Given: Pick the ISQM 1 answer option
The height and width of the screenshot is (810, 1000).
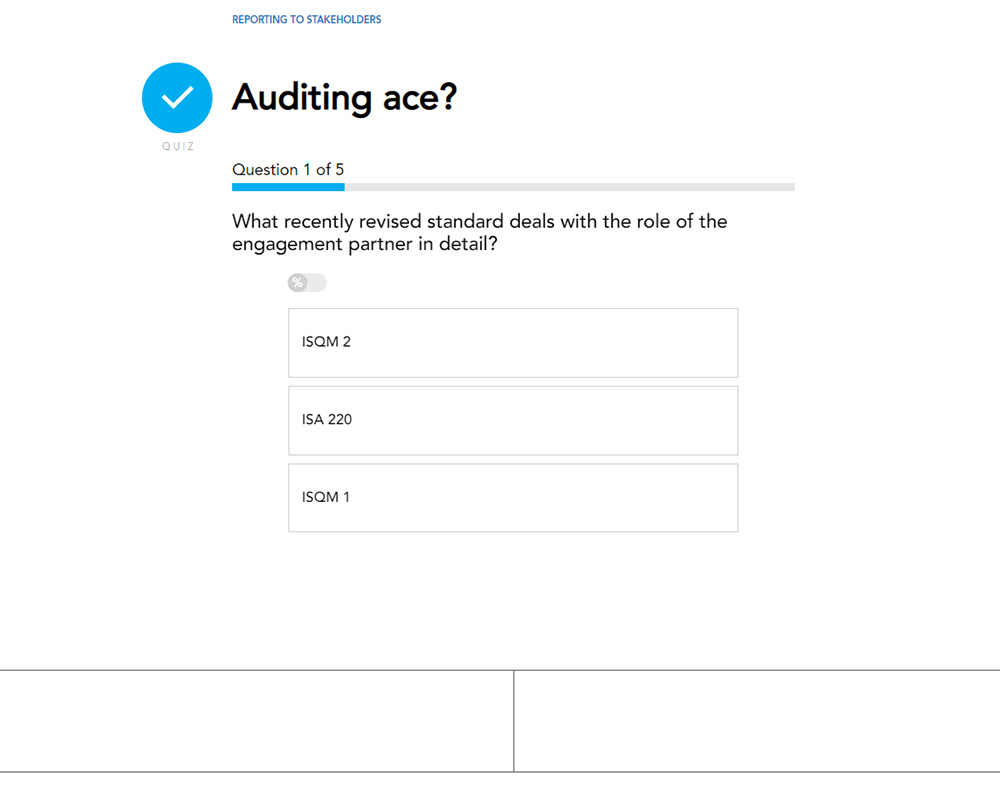Looking at the screenshot, I should [x=513, y=498].
